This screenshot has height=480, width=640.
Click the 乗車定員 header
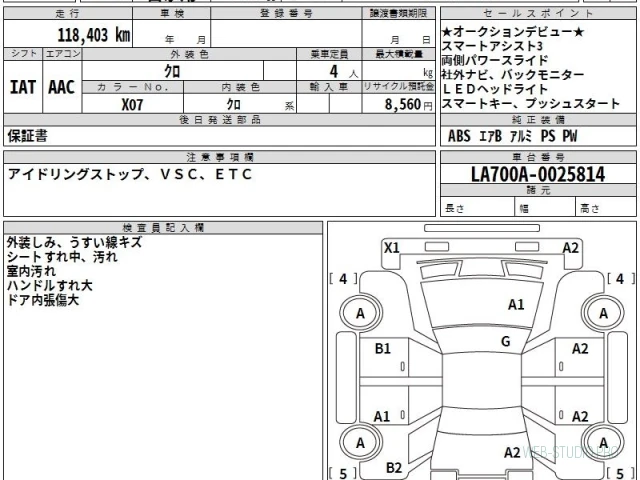[329, 54]
